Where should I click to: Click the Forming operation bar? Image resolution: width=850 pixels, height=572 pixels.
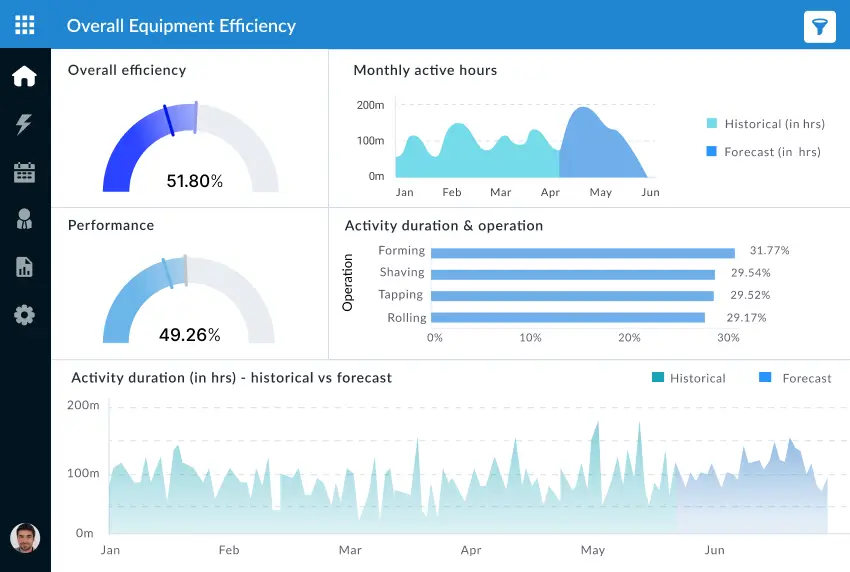point(584,252)
